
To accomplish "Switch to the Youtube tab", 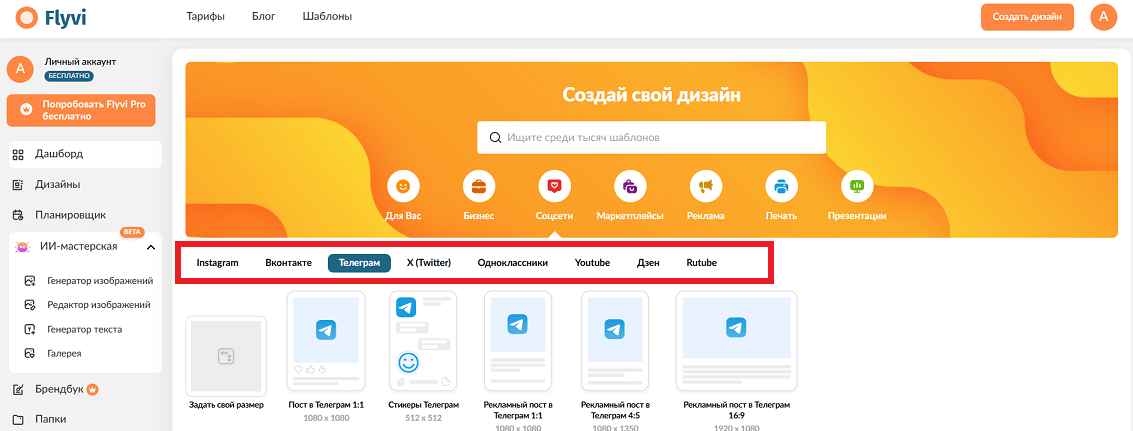I will 593,263.
